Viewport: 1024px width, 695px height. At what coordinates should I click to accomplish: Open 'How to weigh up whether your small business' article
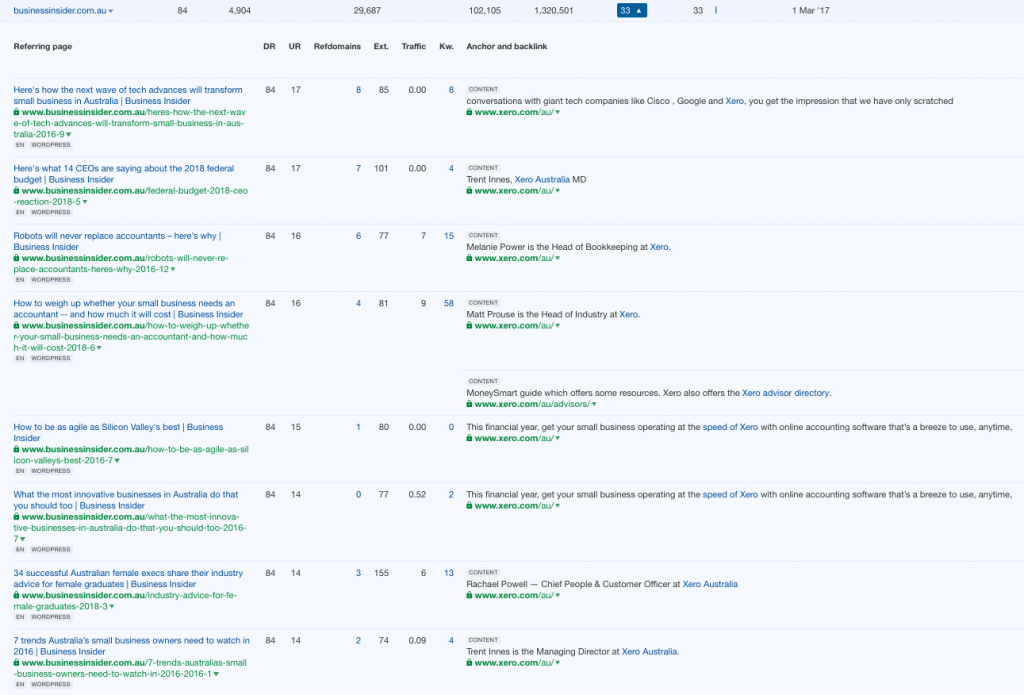[128, 308]
